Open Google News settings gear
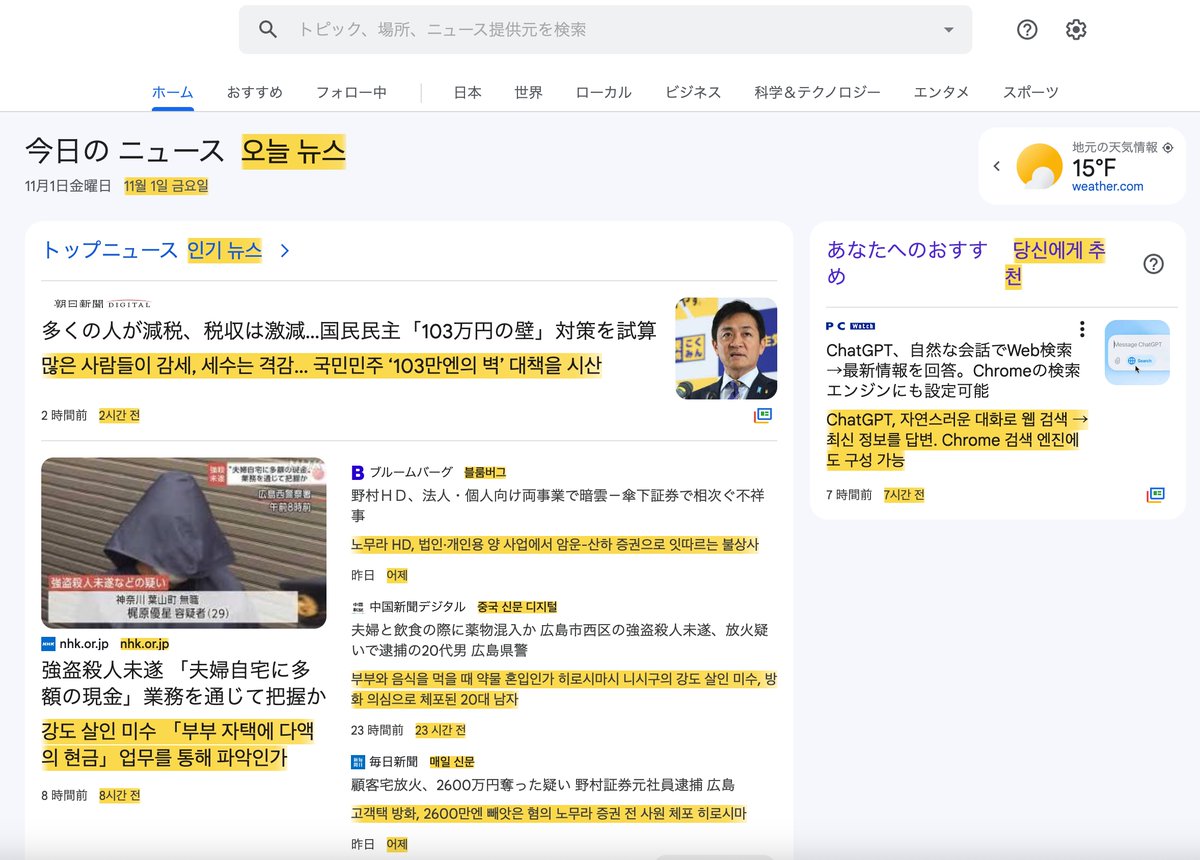The height and width of the screenshot is (860, 1200). [x=1075, y=29]
